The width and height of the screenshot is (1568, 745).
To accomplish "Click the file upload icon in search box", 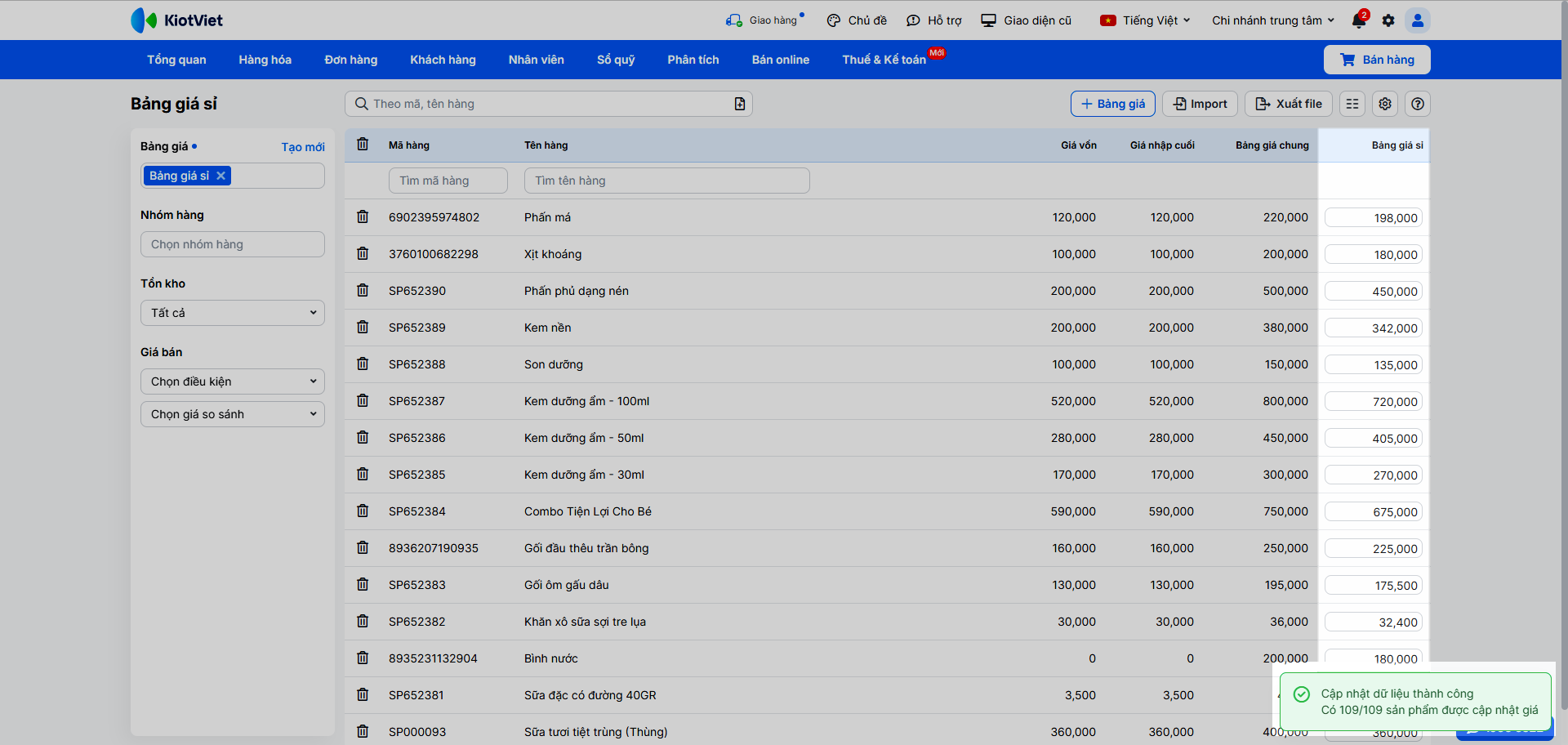I will click(739, 104).
